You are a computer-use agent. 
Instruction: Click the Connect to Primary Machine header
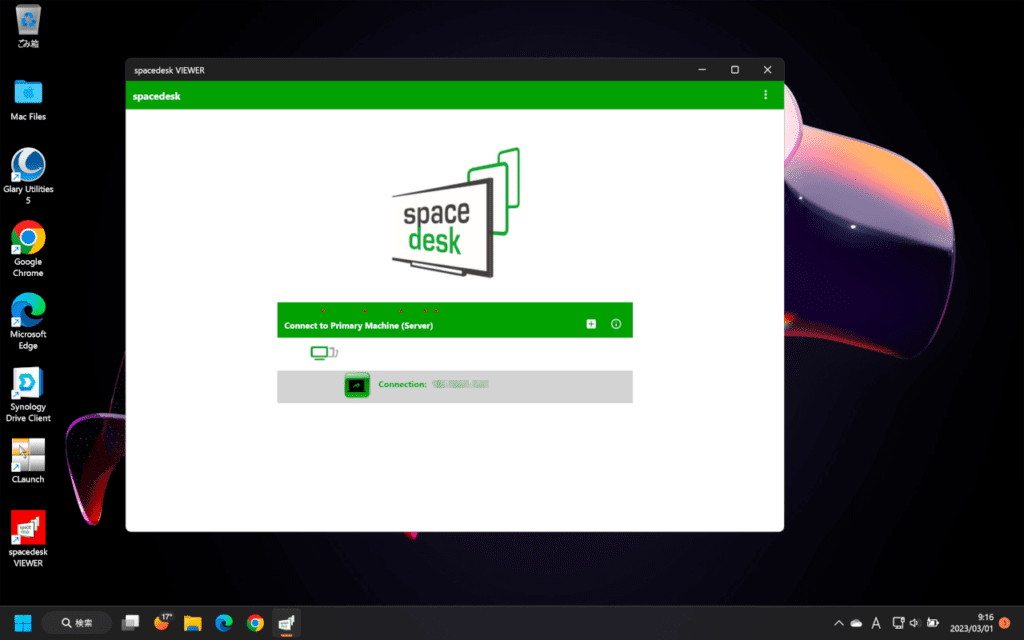tap(358, 325)
